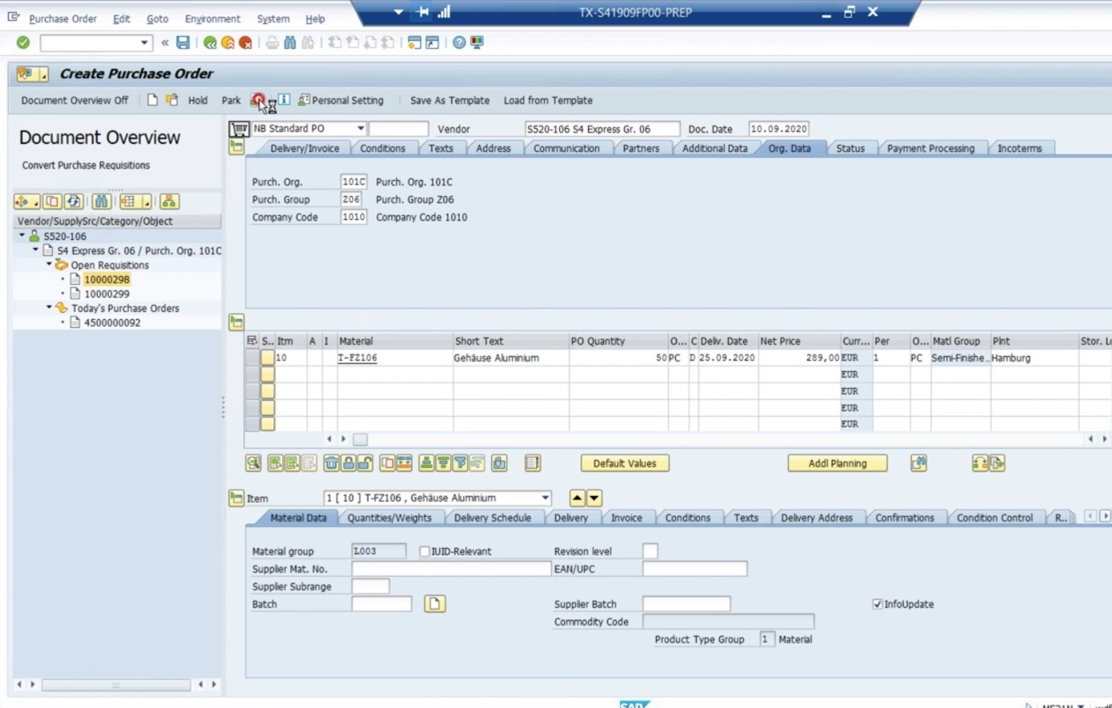Open Personal Setting

point(341,100)
